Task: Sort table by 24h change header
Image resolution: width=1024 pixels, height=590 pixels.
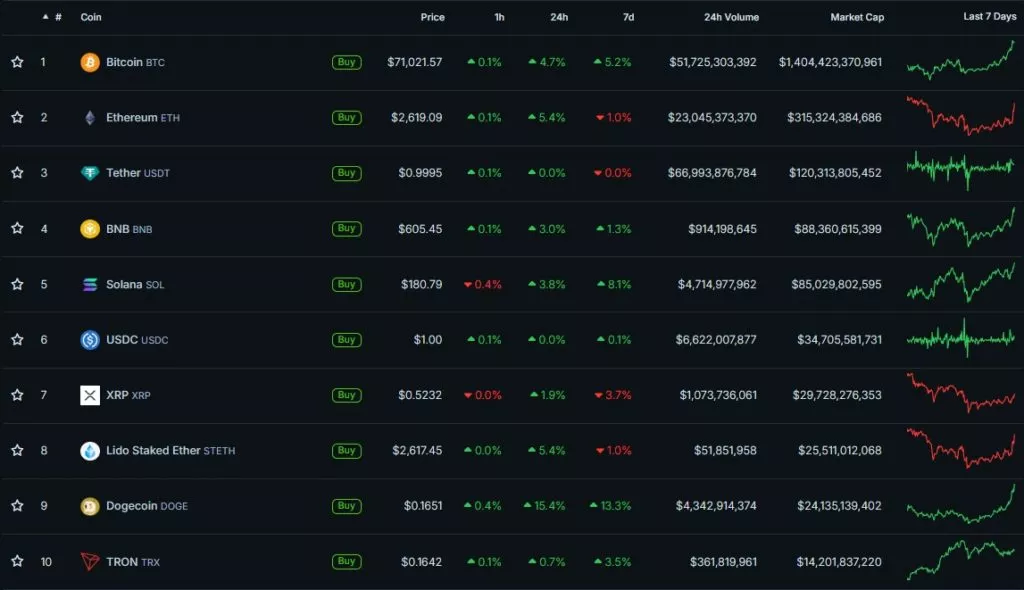Action: [559, 17]
